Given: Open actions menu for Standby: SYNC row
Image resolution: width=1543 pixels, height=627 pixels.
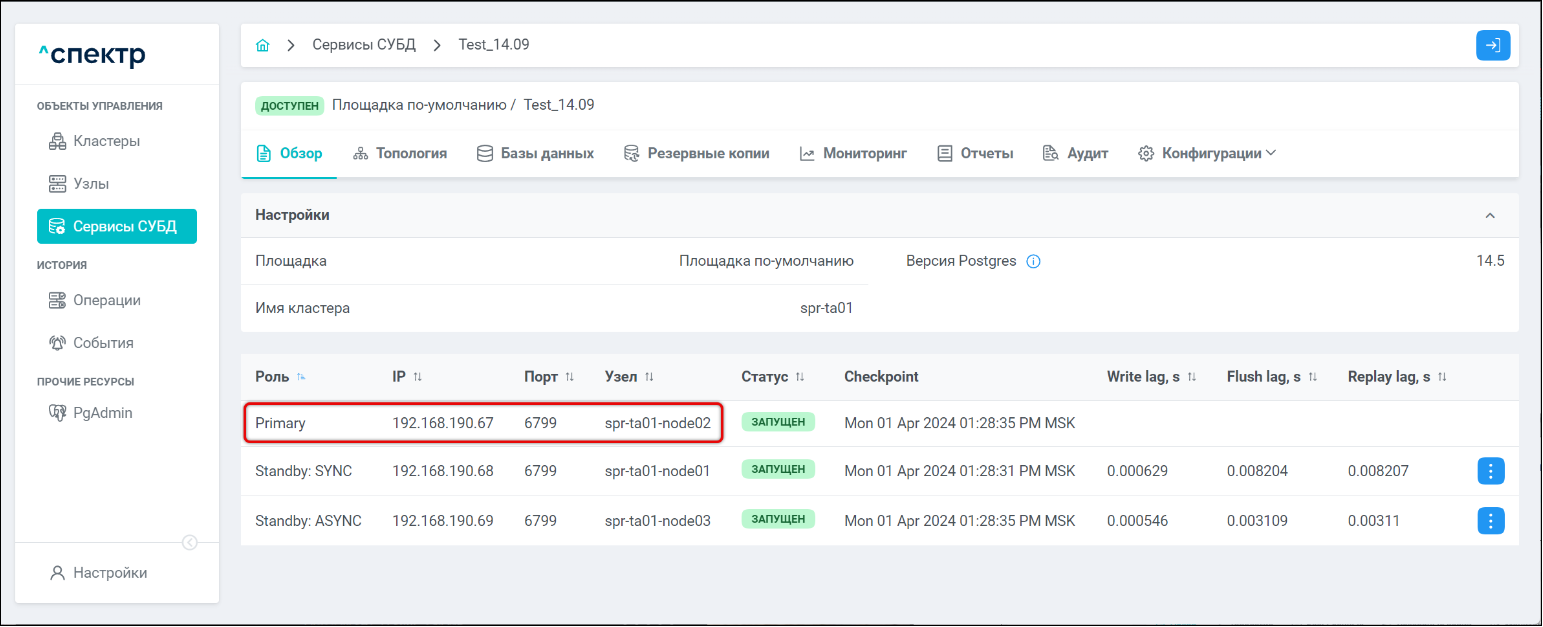Looking at the screenshot, I should 1490,471.
